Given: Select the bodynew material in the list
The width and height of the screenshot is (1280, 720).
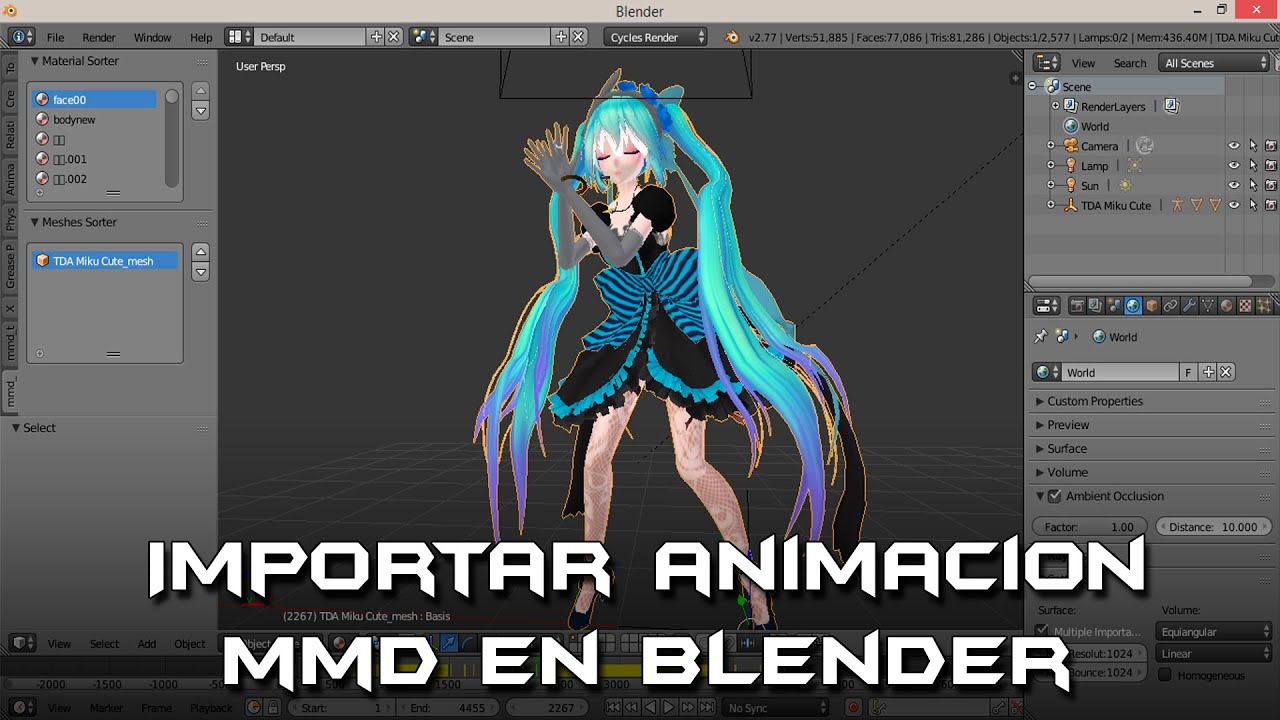Looking at the screenshot, I should (x=93, y=119).
